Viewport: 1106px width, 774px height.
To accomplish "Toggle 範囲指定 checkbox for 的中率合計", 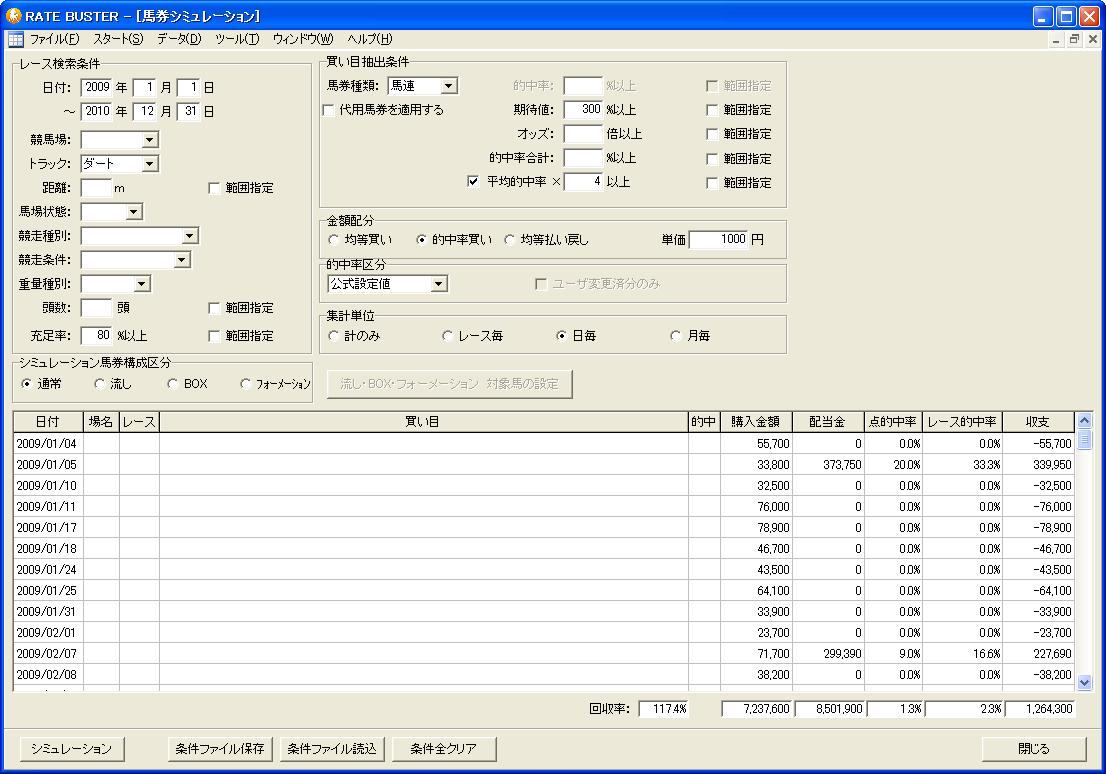I will tap(712, 159).
